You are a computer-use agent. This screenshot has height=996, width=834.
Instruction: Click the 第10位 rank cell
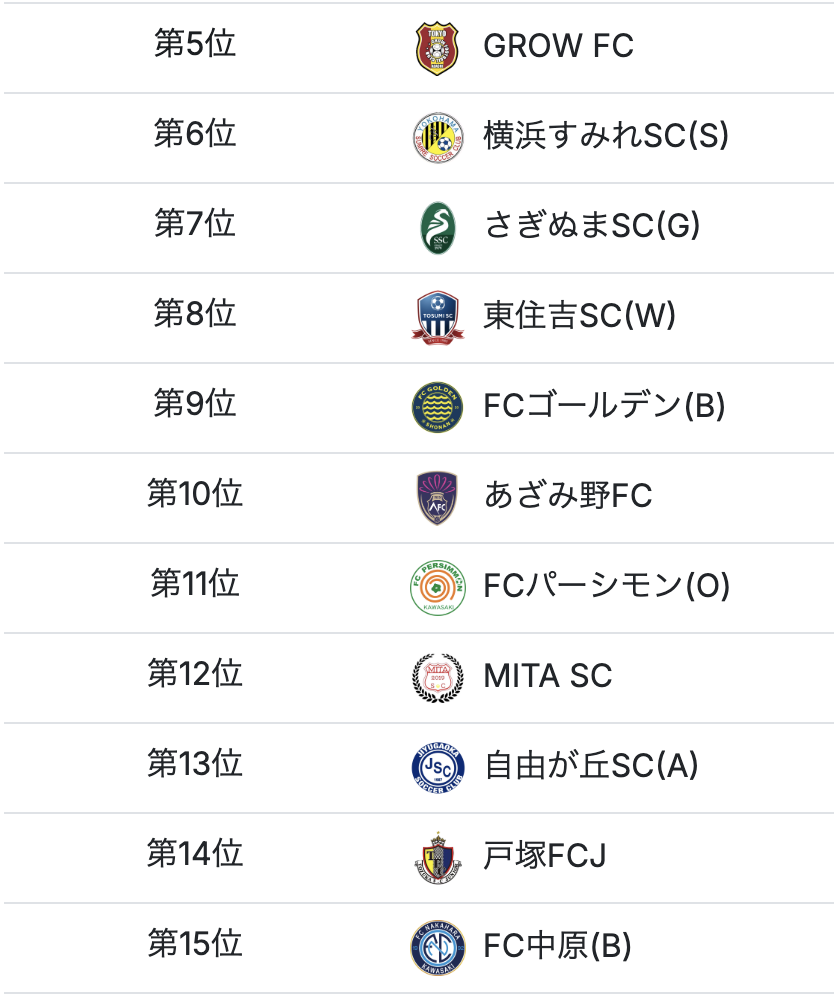tap(195, 496)
